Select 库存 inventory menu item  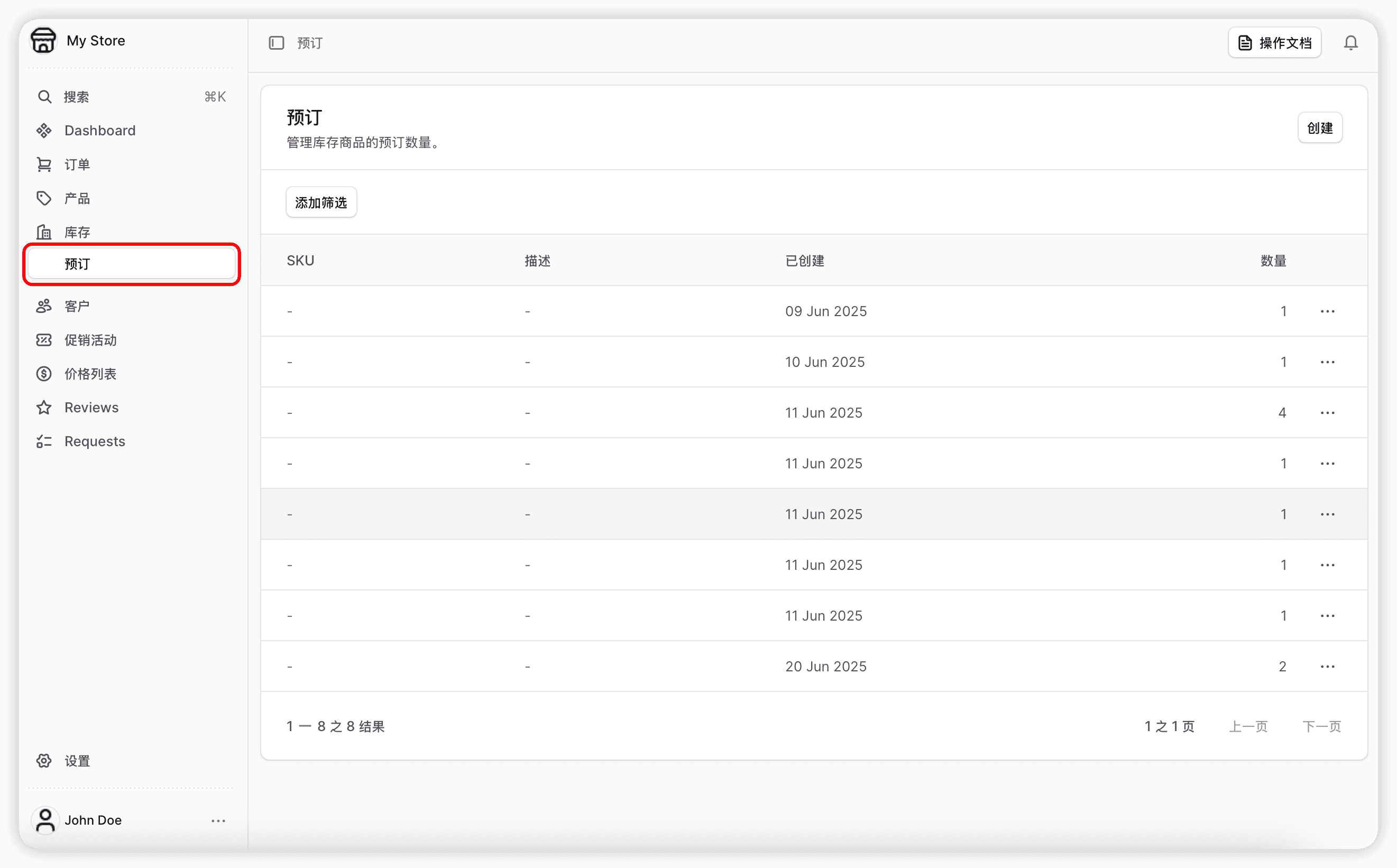click(77, 233)
